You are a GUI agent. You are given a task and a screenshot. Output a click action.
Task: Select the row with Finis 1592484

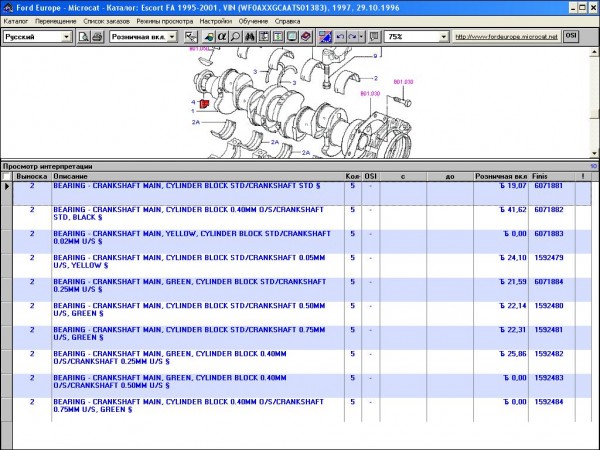click(302, 410)
